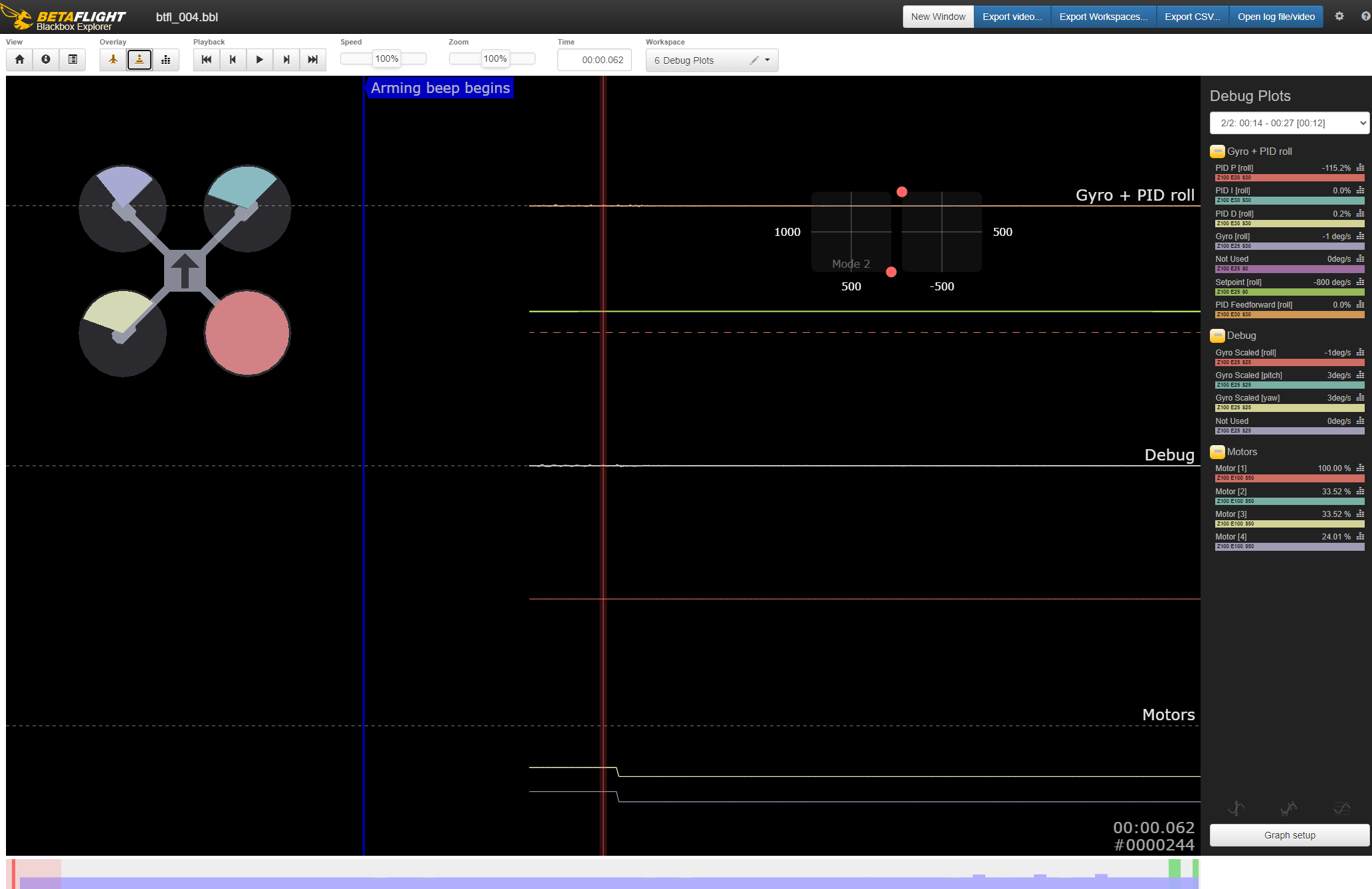Step forward one frame
This screenshot has width=1372, height=889.
(x=286, y=60)
